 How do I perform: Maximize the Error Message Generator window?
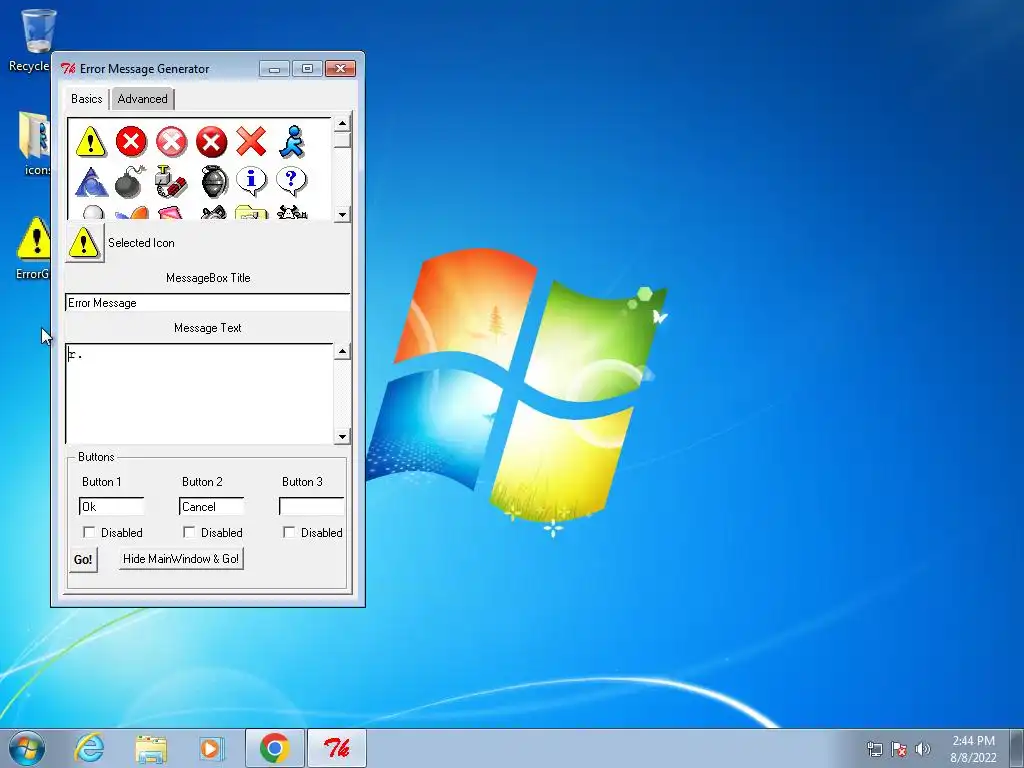307,69
